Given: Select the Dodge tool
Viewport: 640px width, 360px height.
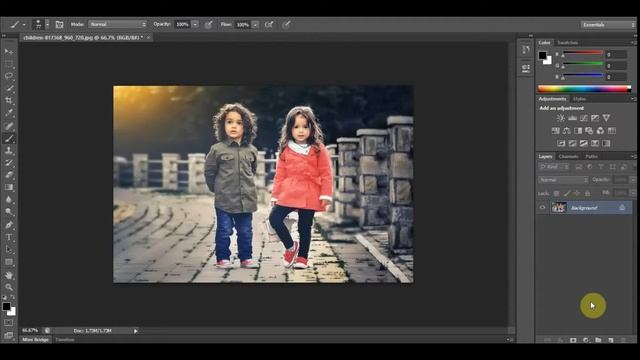Looking at the screenshot, I should pos(9,212).
